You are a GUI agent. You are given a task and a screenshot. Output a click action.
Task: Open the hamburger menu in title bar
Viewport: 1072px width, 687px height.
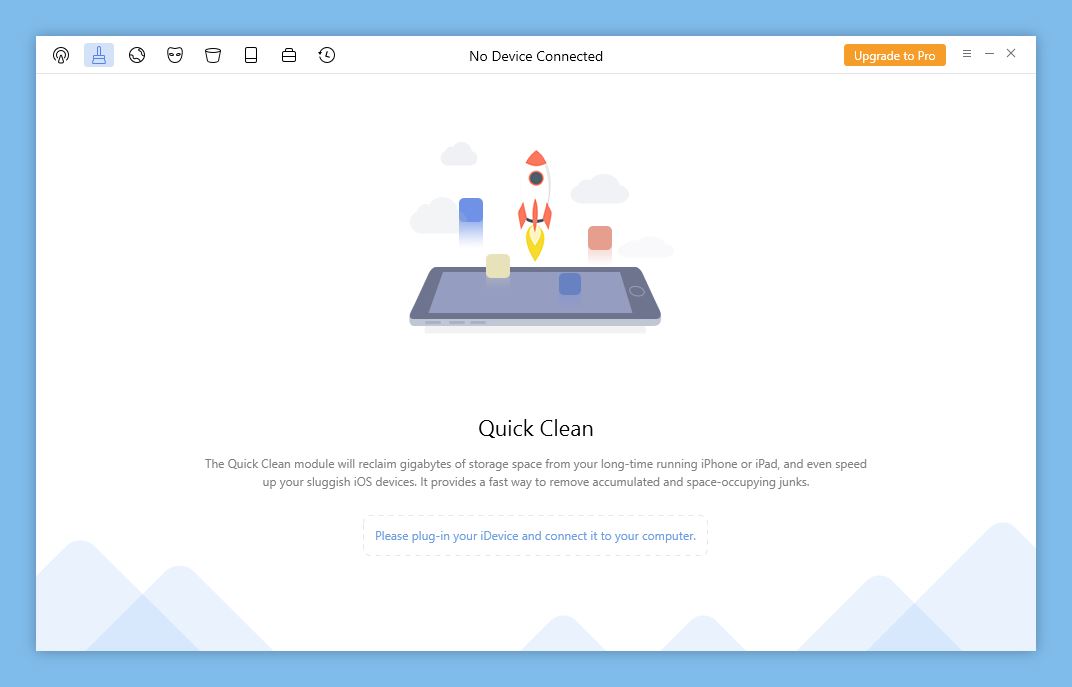967,54
